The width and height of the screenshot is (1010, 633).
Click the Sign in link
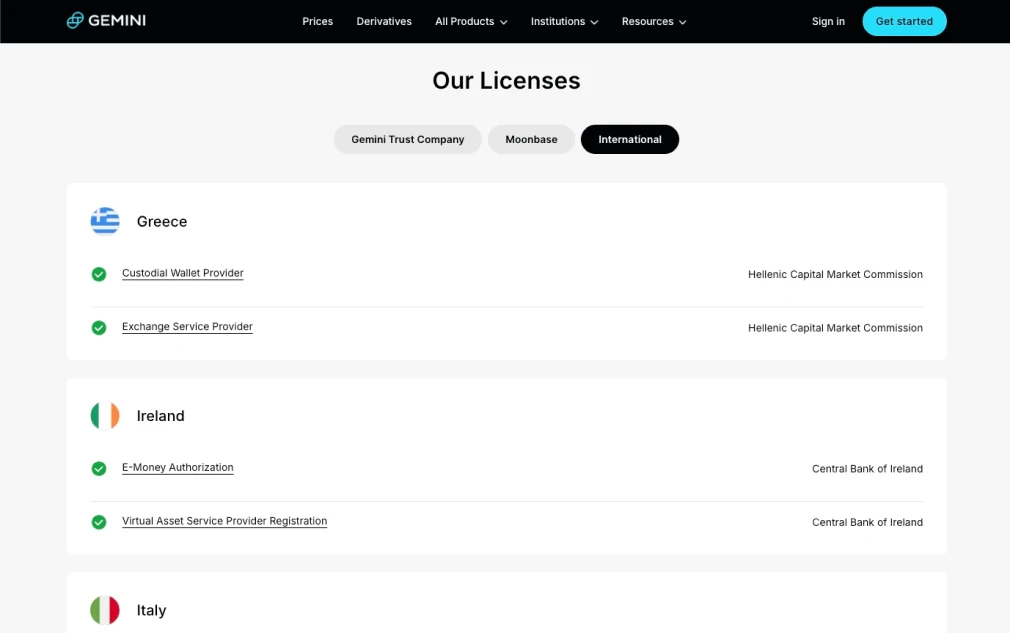pos(828,22)
